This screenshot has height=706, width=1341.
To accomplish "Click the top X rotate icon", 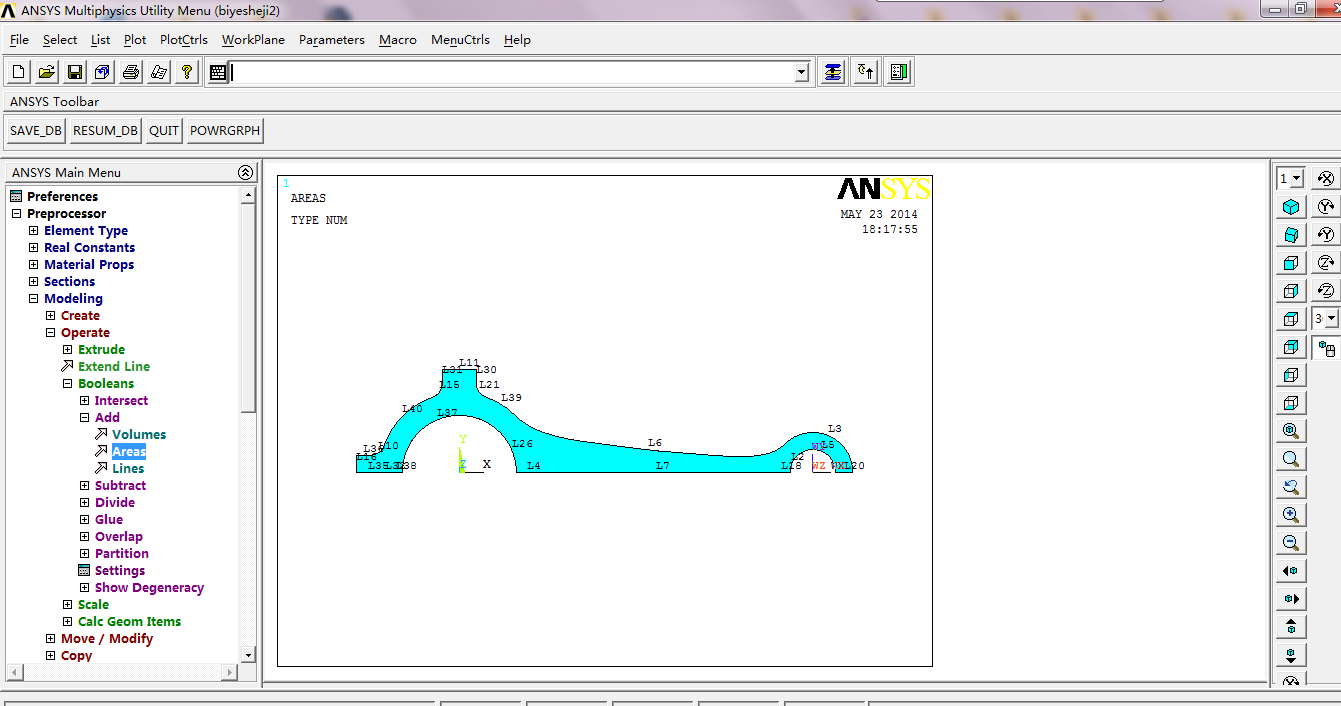I will pyautogui.click(x=1326, y=179).
